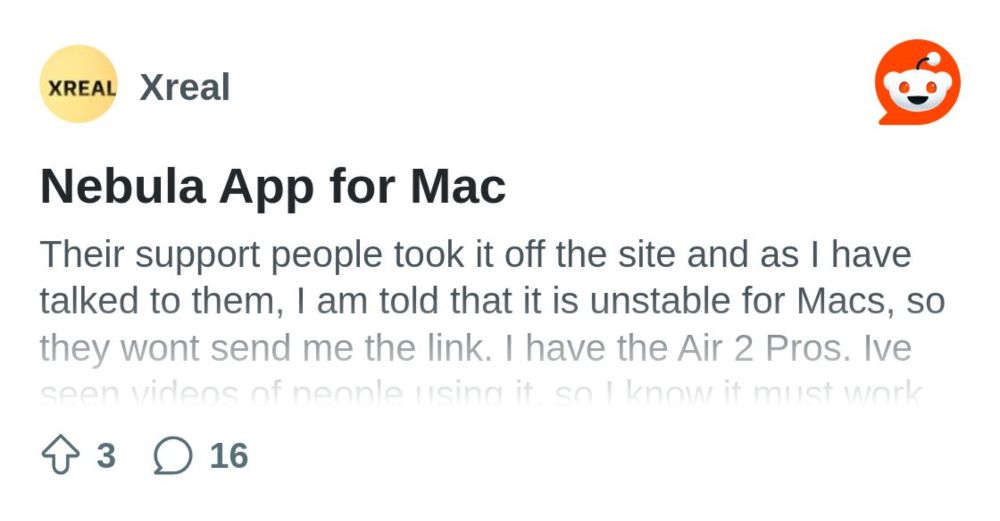
Task: Click the upvote arrow icon
Action: pos(61,455)
